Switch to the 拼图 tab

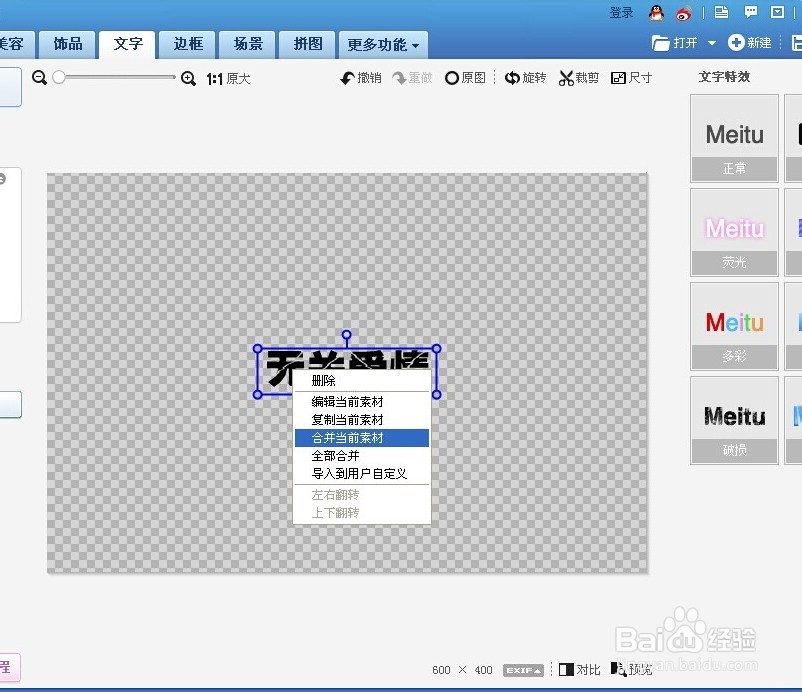(307, 44)
